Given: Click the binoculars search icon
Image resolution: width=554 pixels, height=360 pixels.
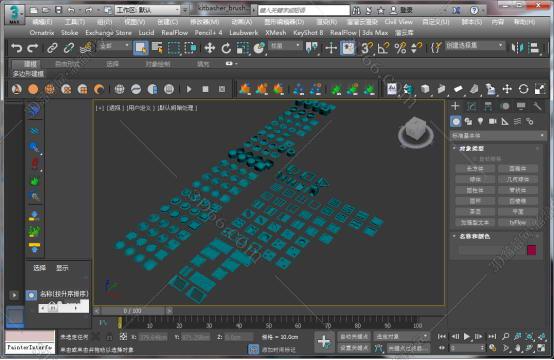Looking at the screenshot, I should coord(356,10).
